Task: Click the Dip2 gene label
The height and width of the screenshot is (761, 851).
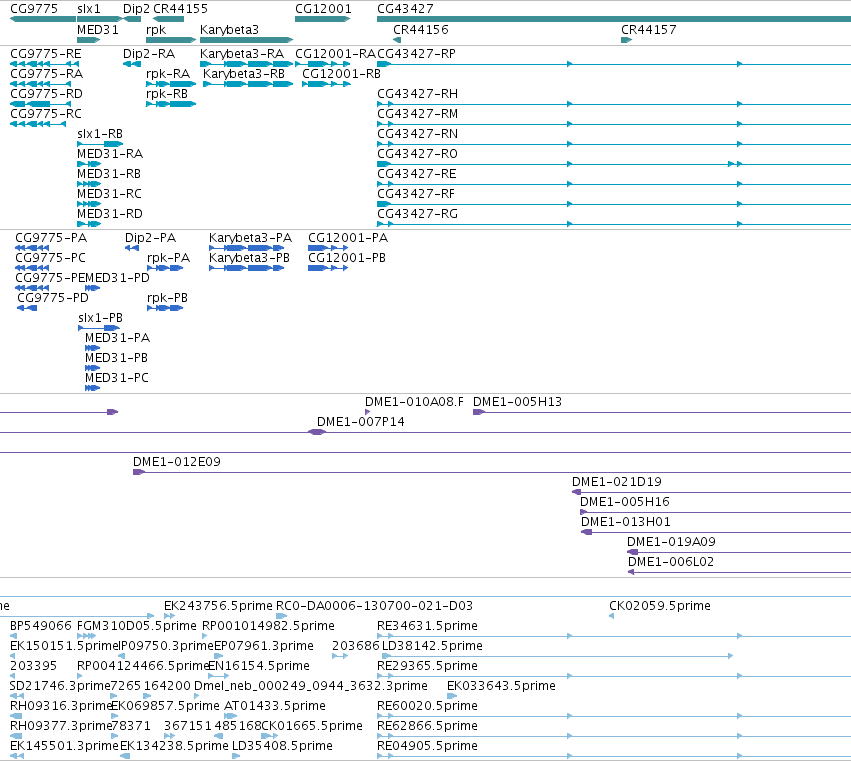Action: (x=136, y=9)
